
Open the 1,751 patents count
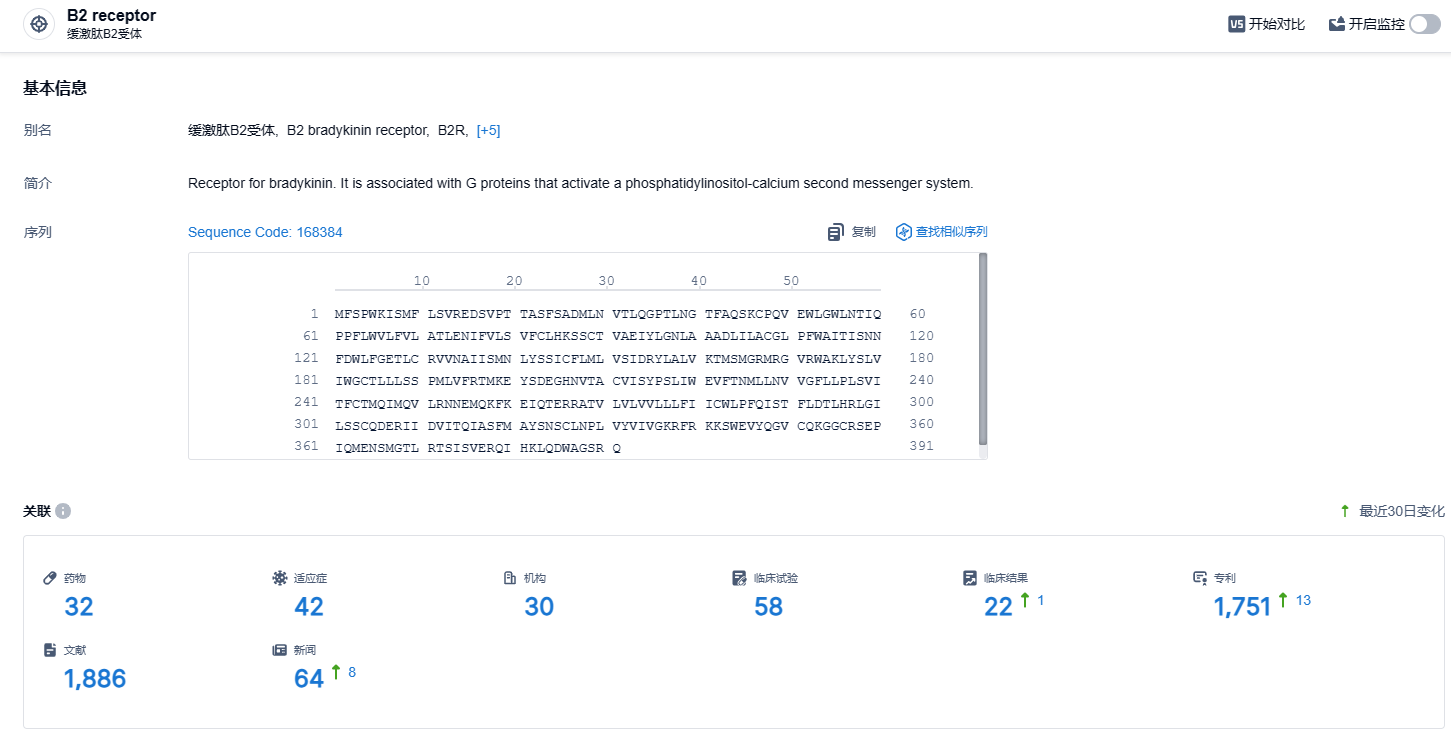[1242, 606]
